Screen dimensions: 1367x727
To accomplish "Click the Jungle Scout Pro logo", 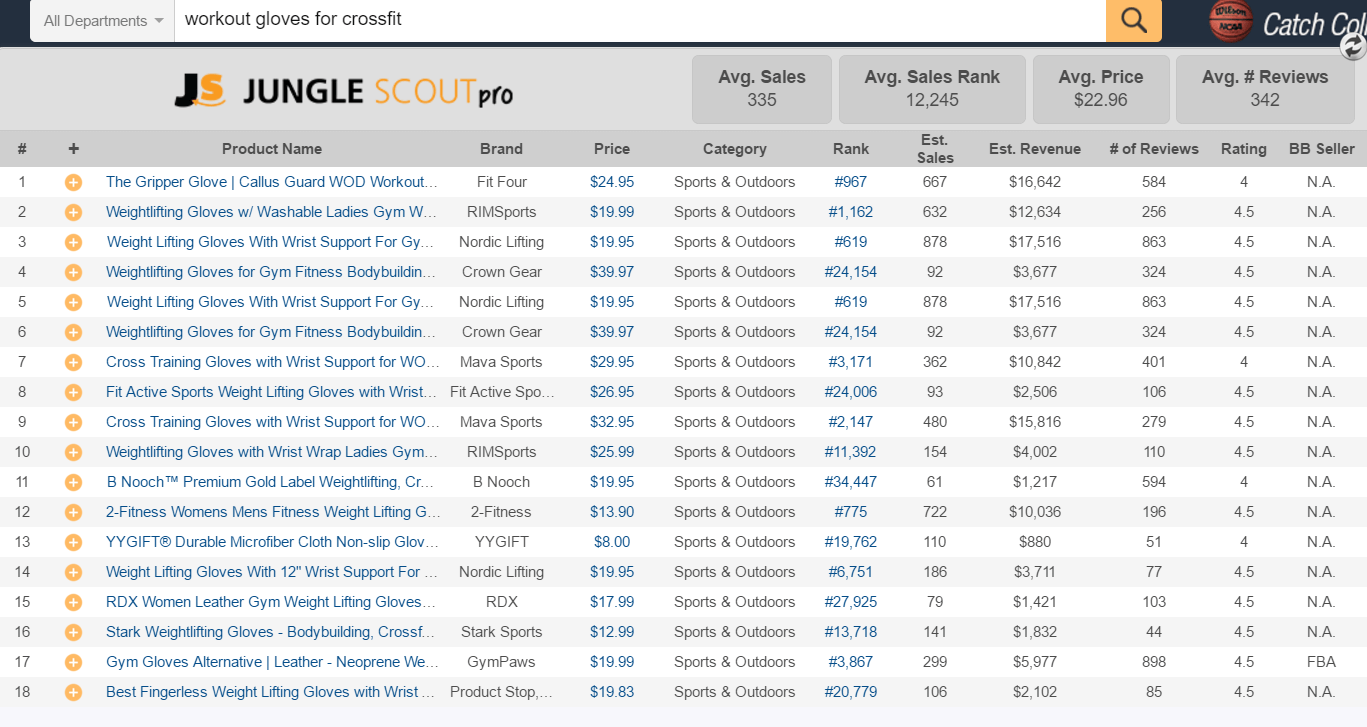I will point(343,91).
